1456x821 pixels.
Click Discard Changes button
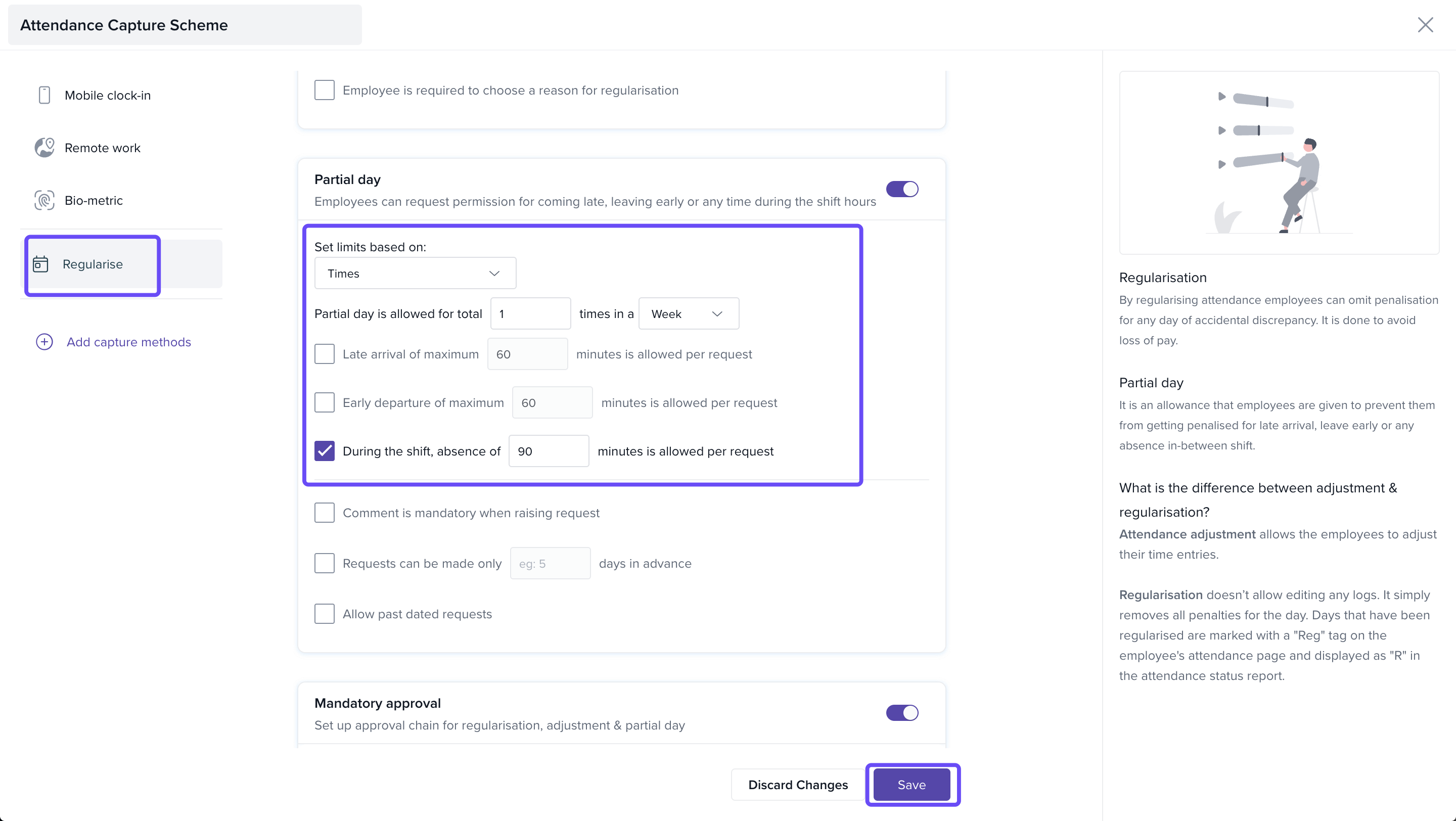coord(798,784)
